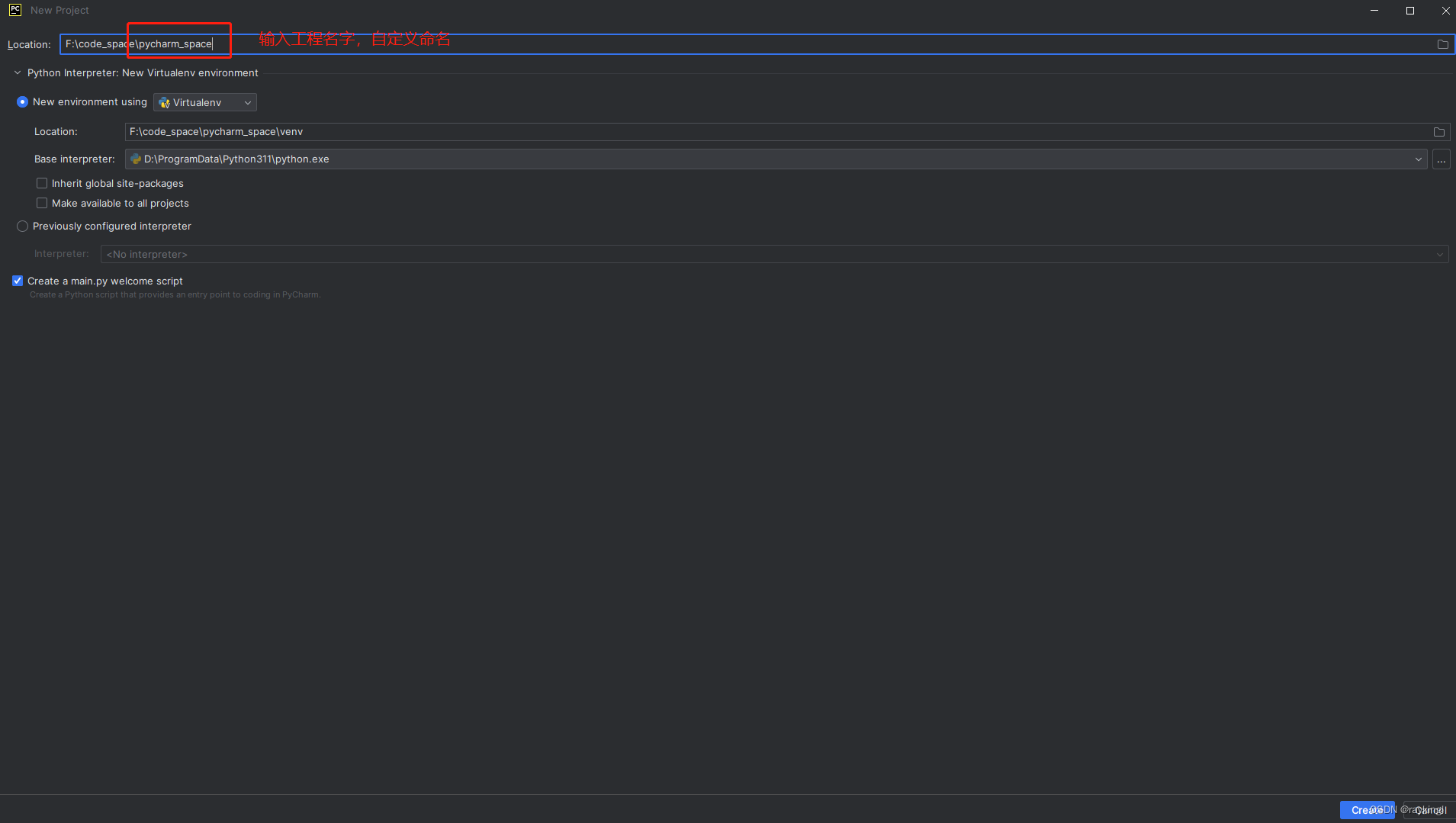Viewport: 1456px width, 823px height.
Task: Open the No interpreter dropdown
Action: [775, 255]
